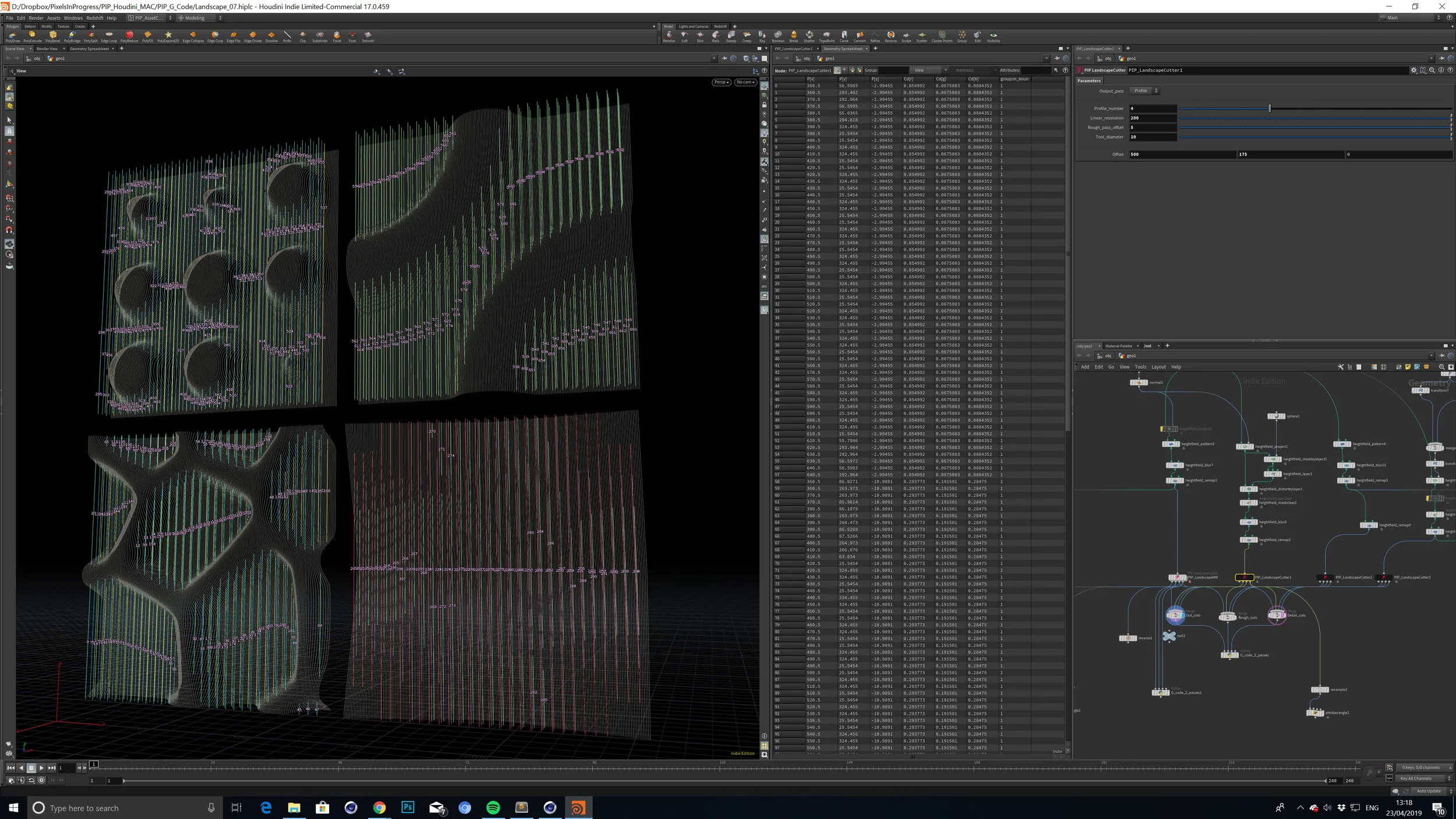Select the Boolean shelf tool

click(778, 37)
